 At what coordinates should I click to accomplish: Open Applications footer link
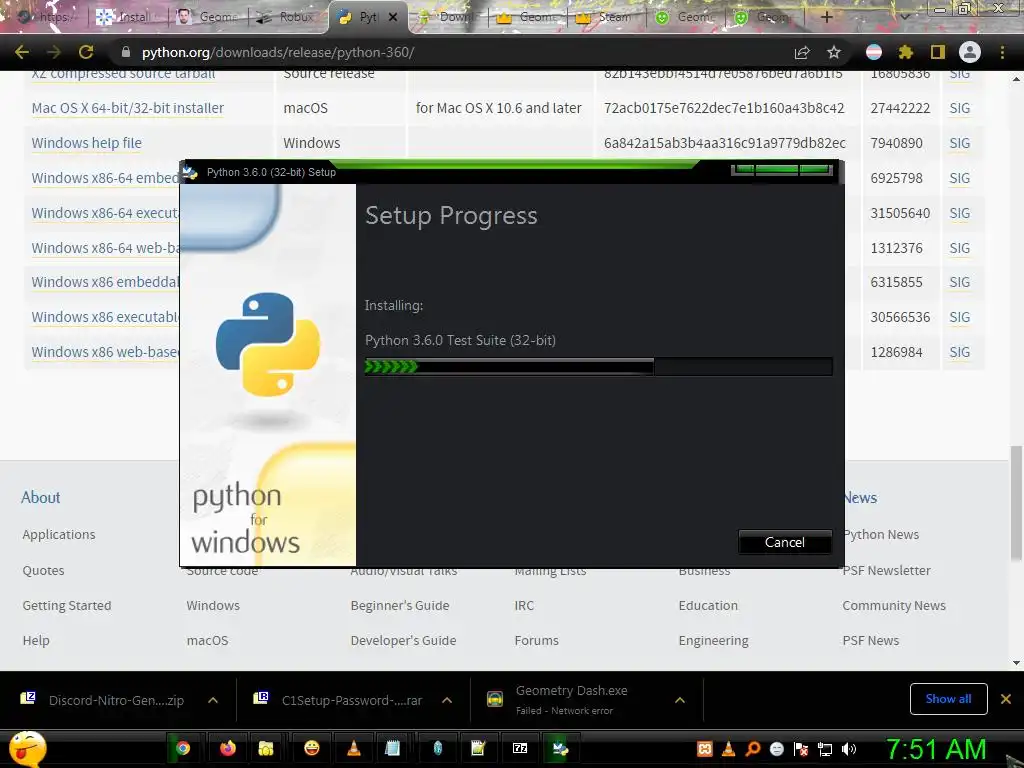pos(59,534)
